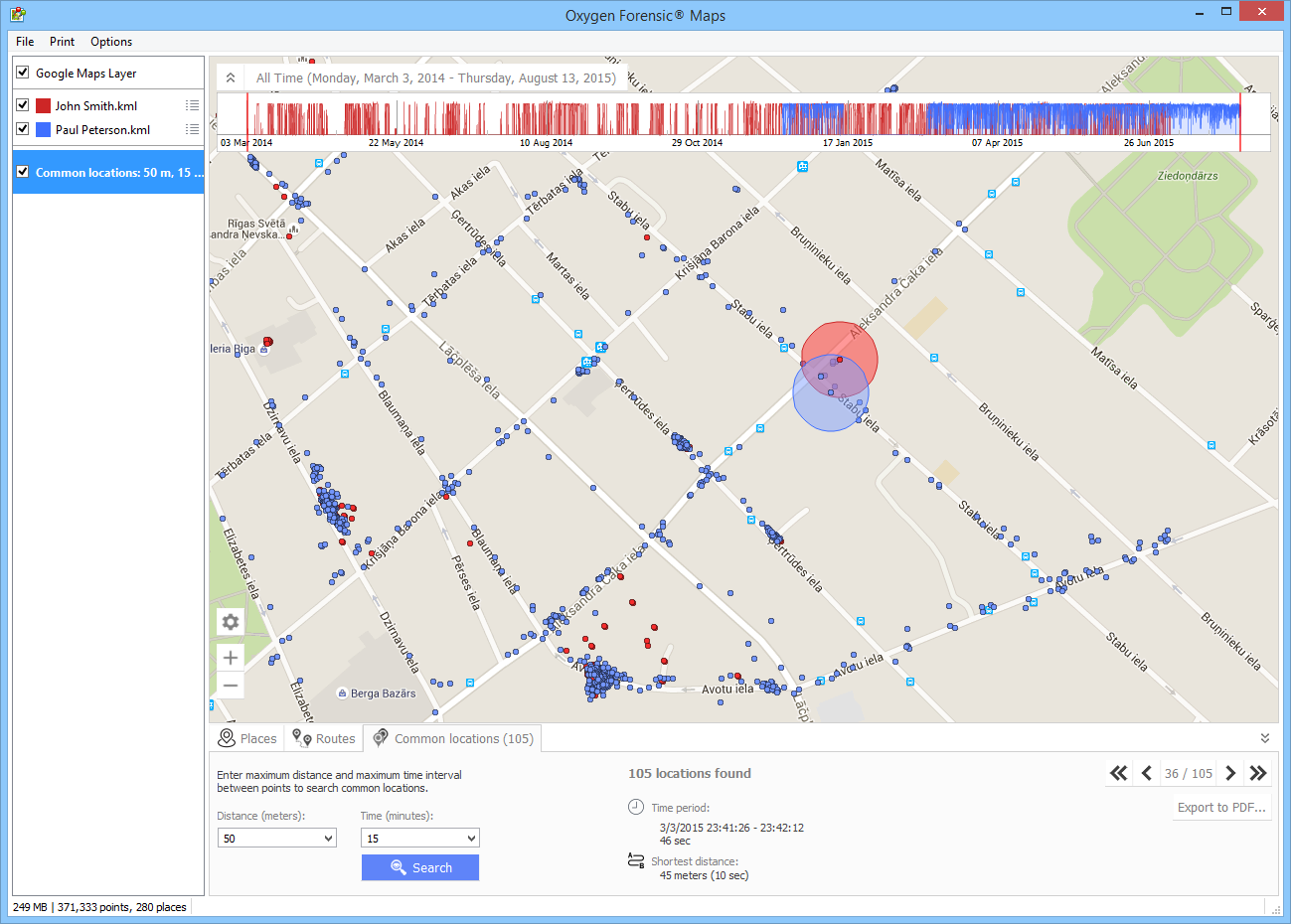Click the Search button
1291x924 pixels.
(420, 867)
